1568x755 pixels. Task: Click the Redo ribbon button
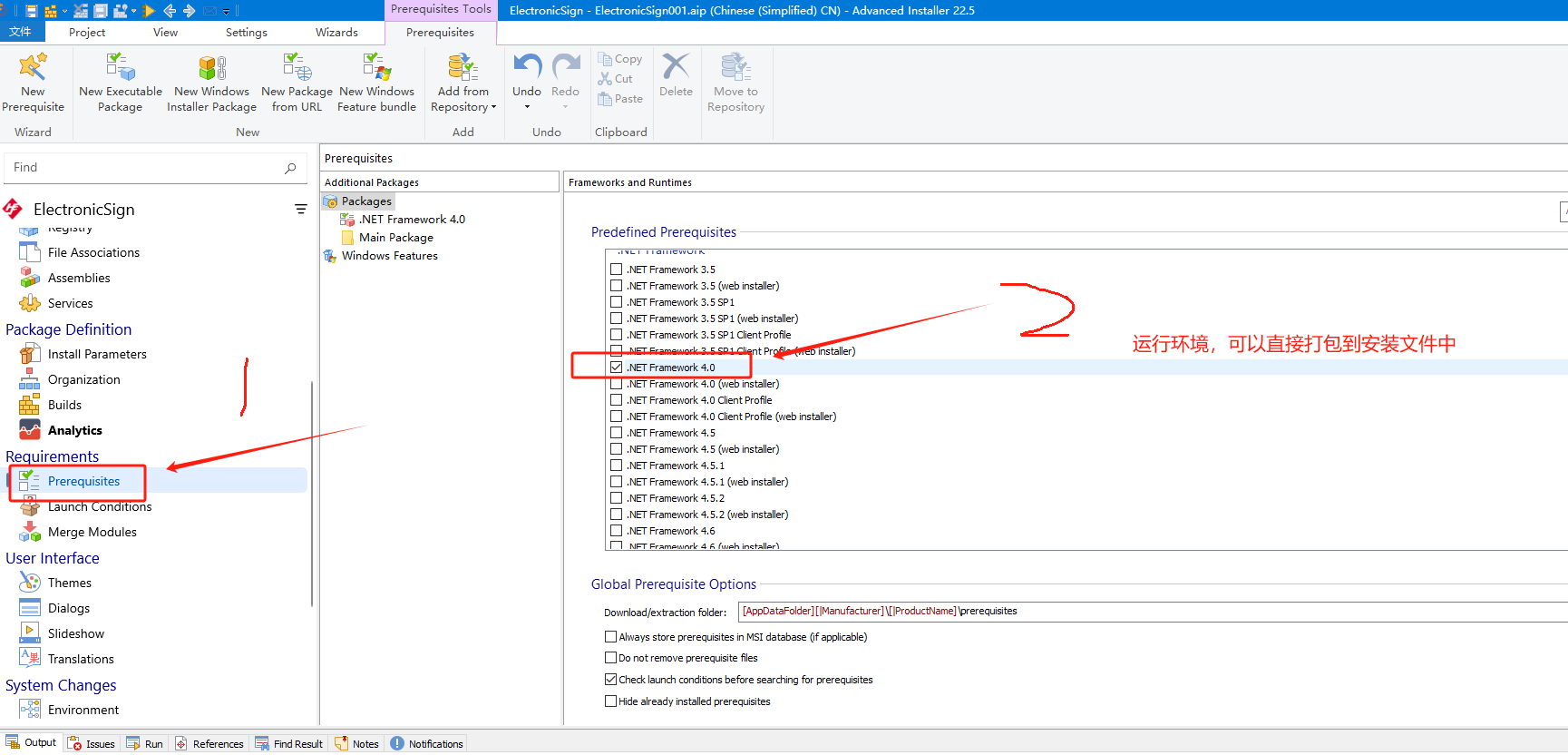[x=565, y=74]
